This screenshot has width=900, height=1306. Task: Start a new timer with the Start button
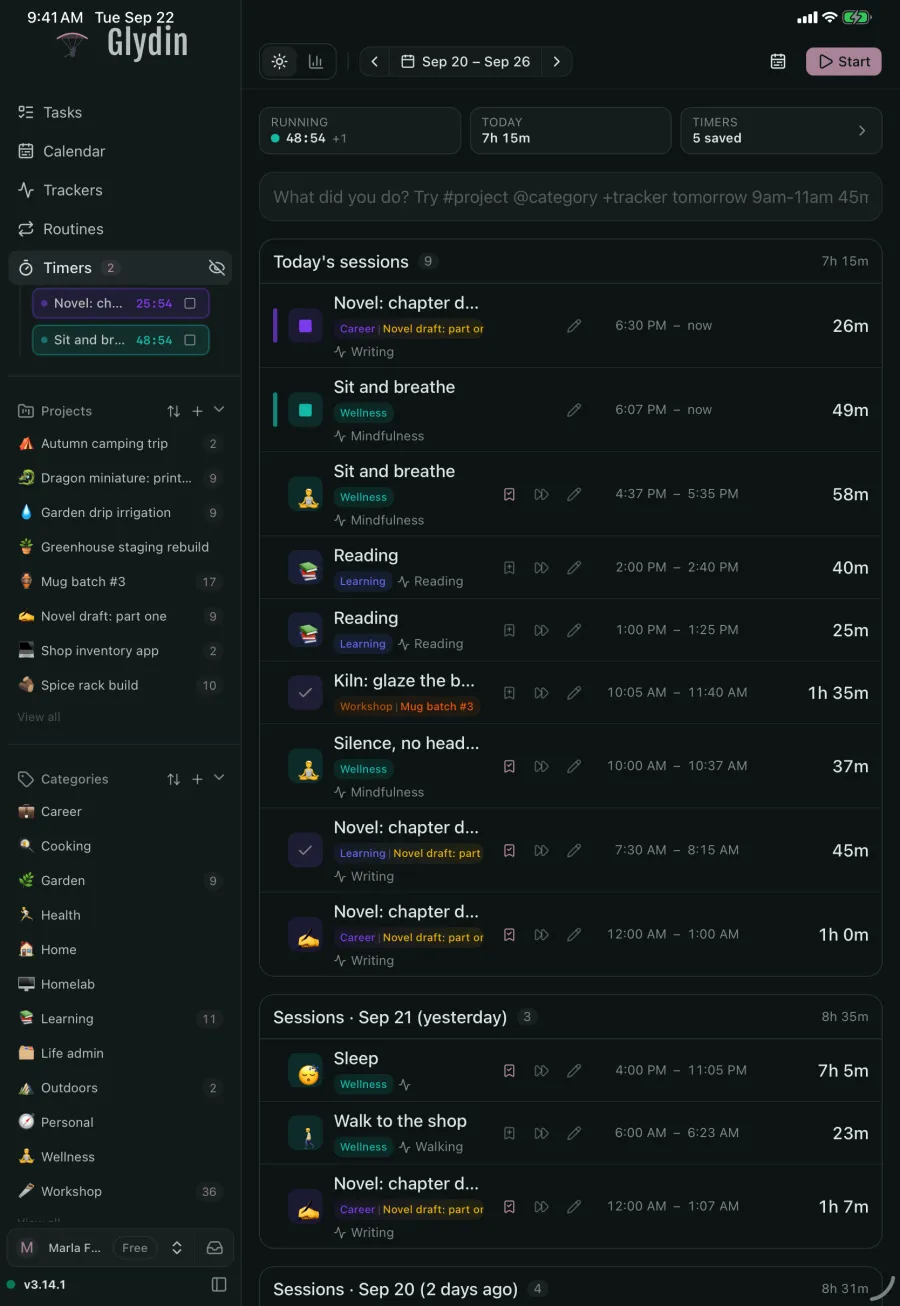844,61
